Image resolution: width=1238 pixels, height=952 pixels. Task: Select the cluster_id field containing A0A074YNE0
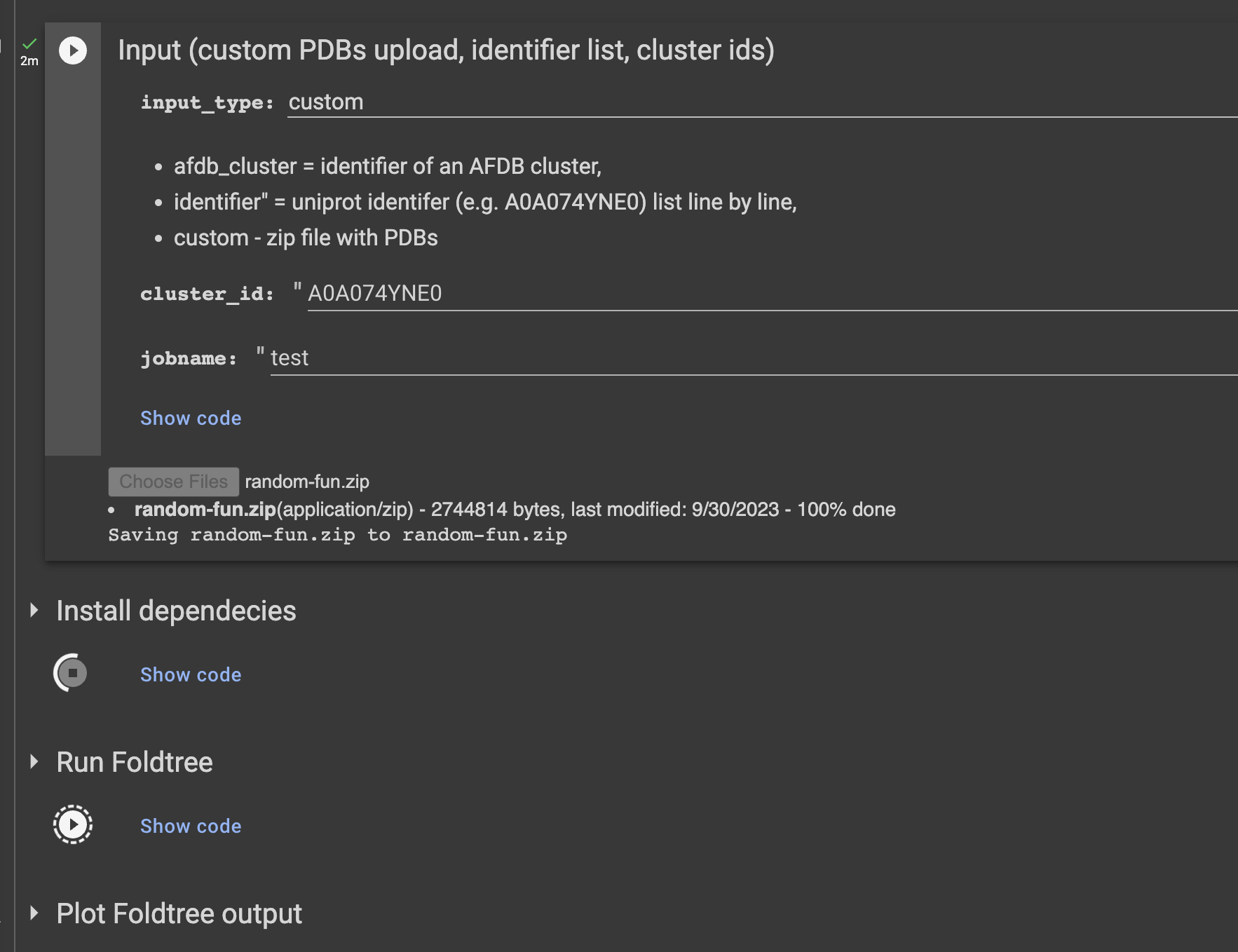[374, 293]
